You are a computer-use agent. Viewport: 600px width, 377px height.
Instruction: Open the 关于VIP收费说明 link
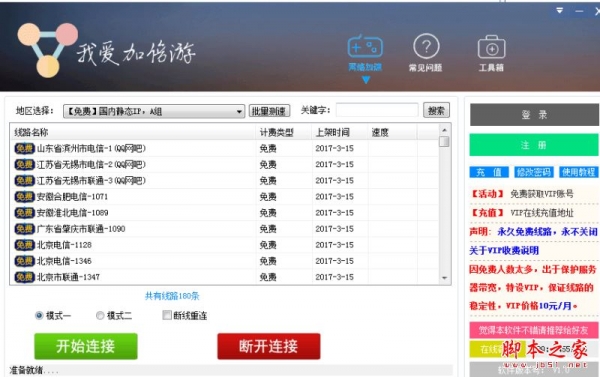[x=504, y=251]
